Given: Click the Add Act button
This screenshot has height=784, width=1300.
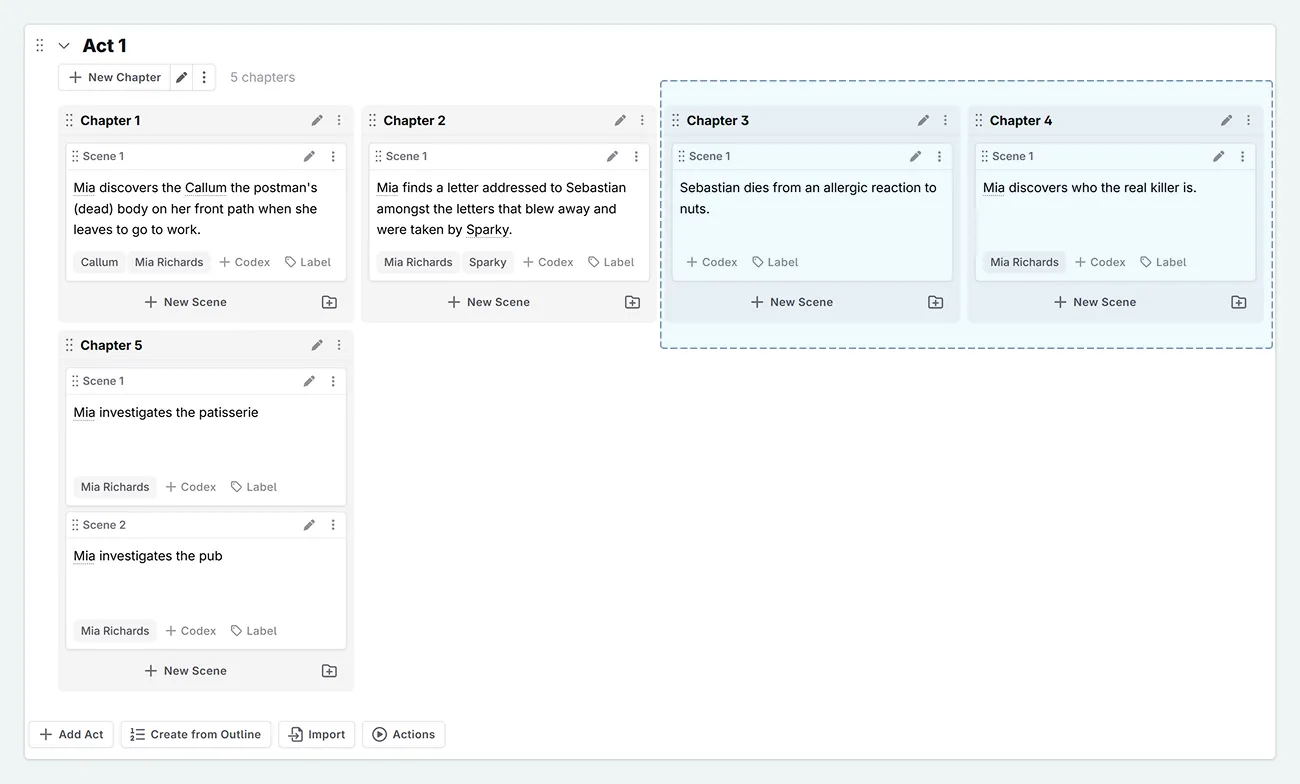Looking at the screenshot, I should click(70, 734).
